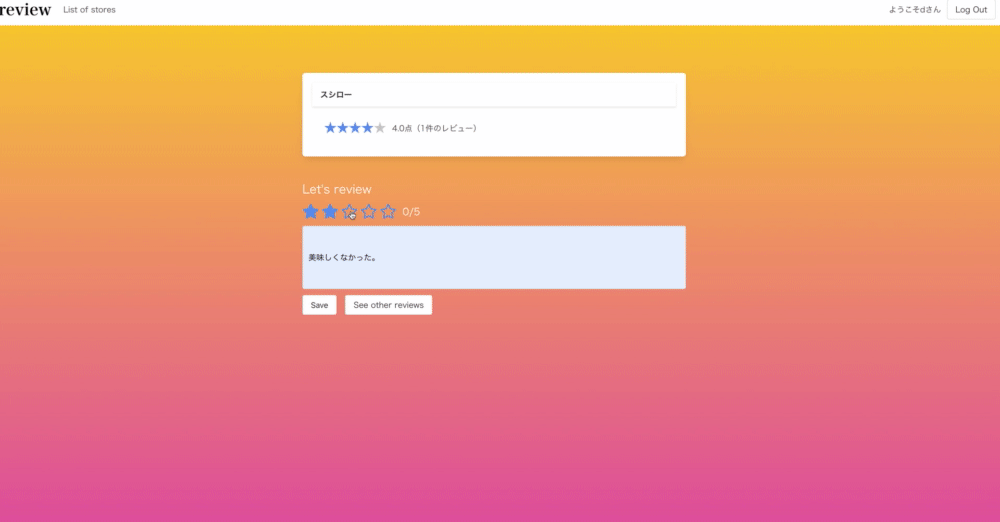Click the Log Out button
This screenshot has height=522, width=1000.
(x=971, y=10)
